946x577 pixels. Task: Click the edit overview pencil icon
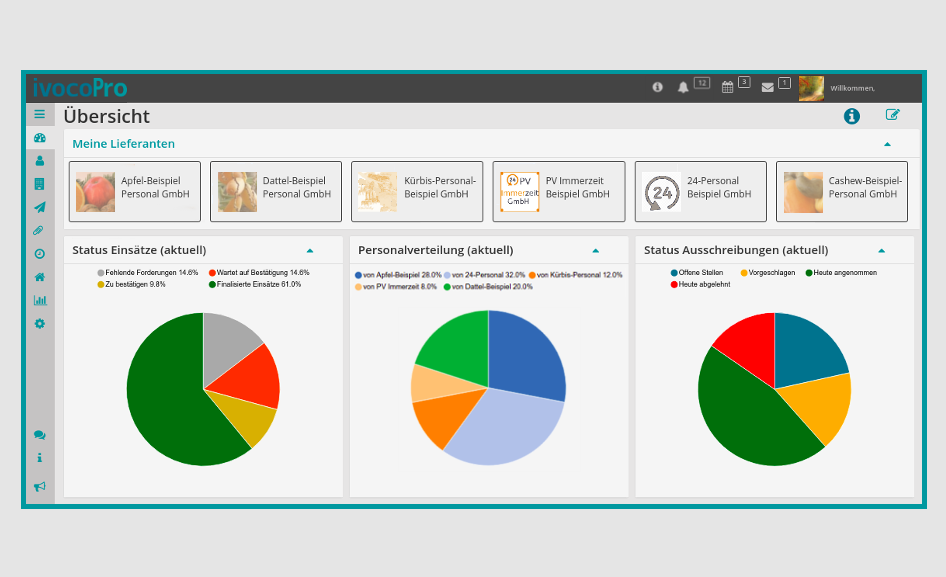tap(892, 115)
